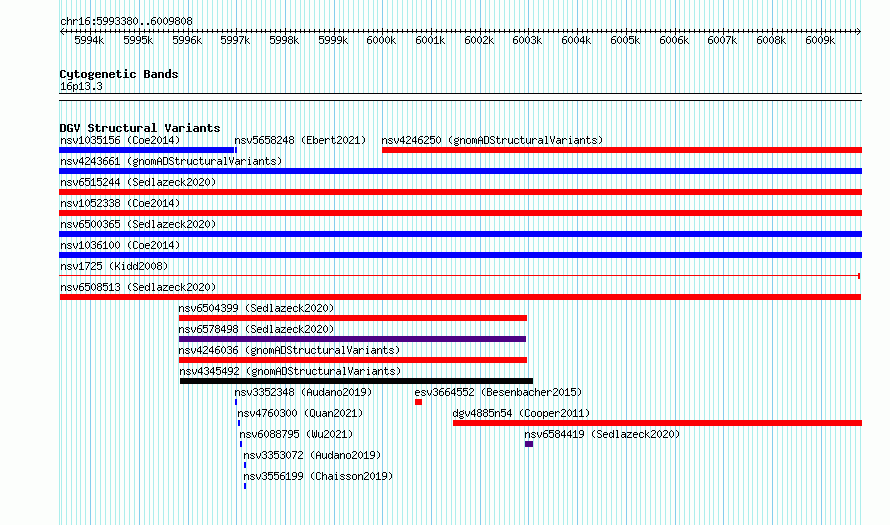The image size is (890, 525).
Task: Click the black nsv4345492 variant bar
Action: pos(356,381)
